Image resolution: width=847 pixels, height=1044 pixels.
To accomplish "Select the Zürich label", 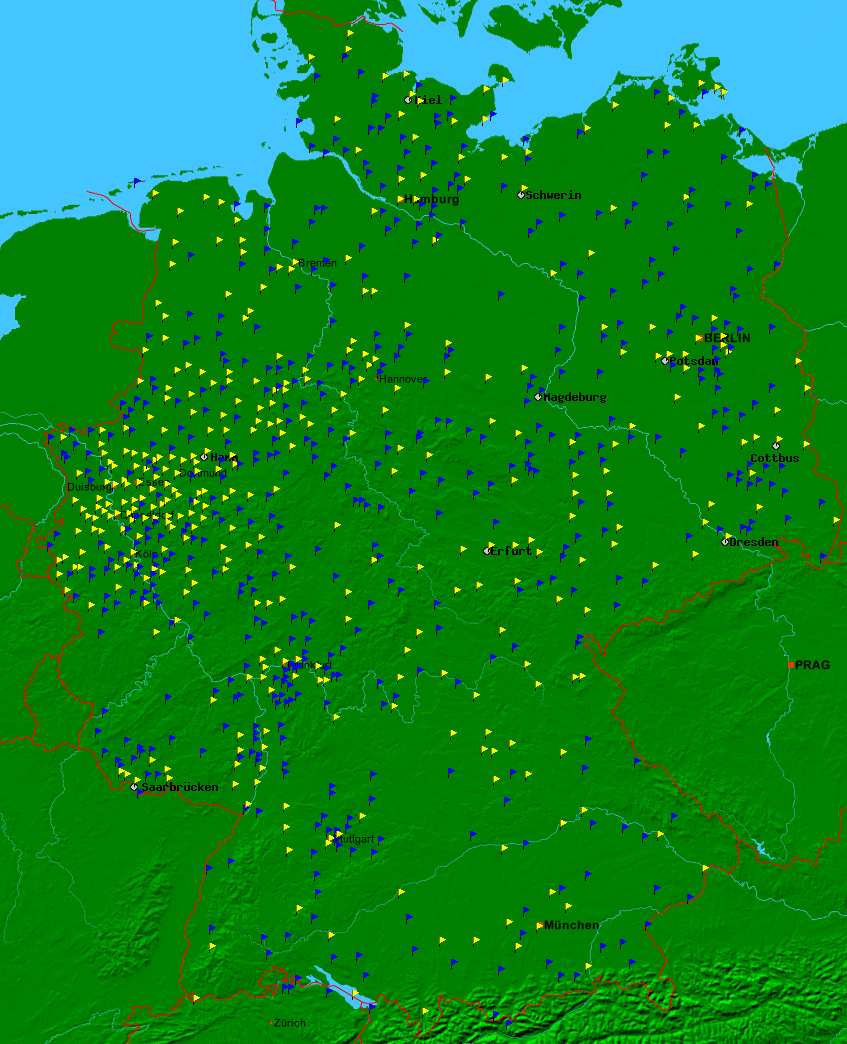I will click(290, 1023).
